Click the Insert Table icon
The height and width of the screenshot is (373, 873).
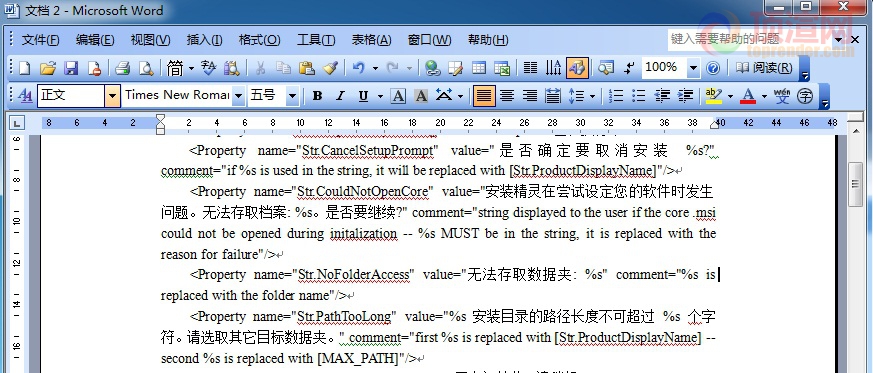[x=479, y=68]
